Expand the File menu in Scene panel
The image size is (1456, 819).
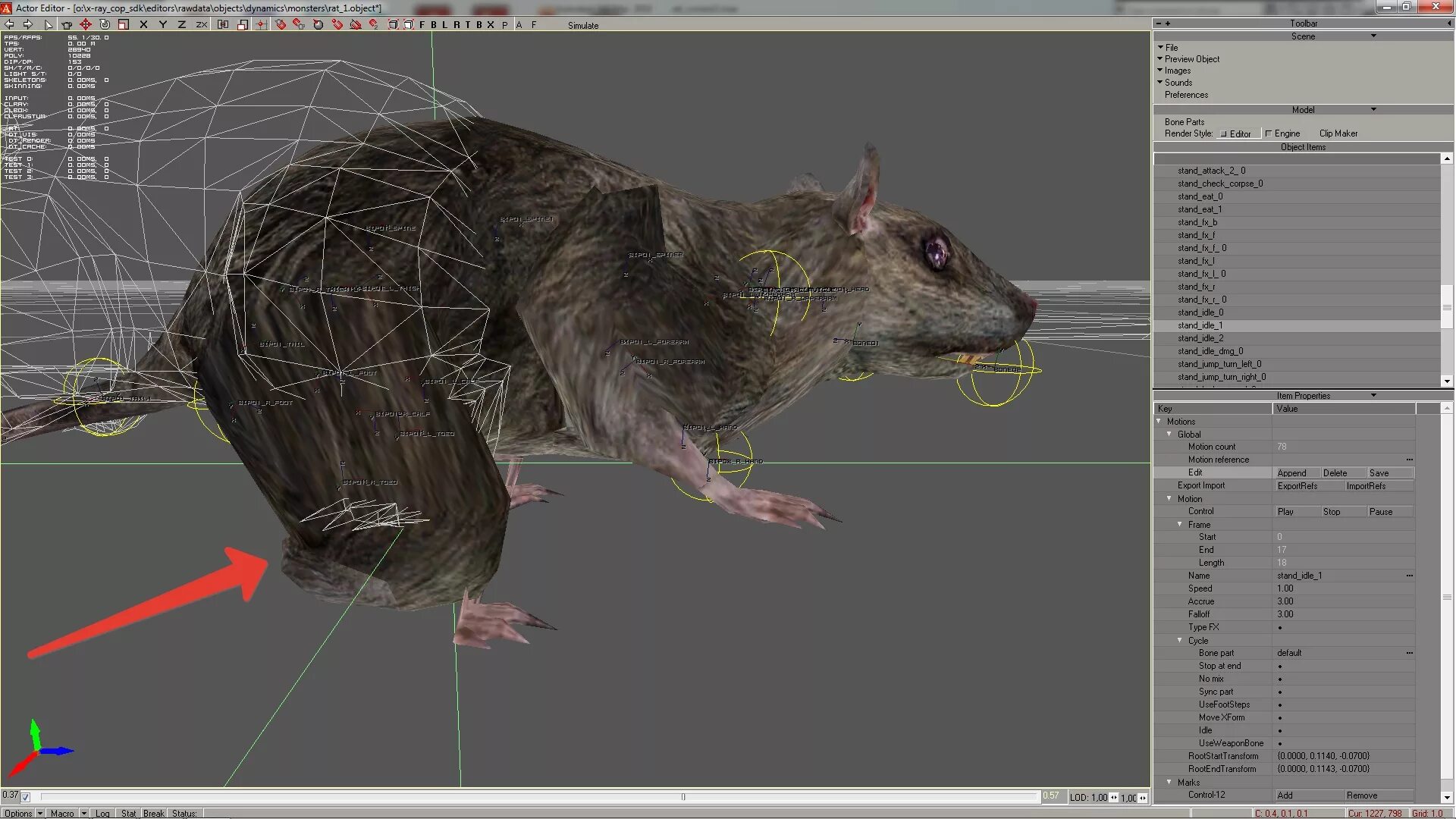(1171, 47)
